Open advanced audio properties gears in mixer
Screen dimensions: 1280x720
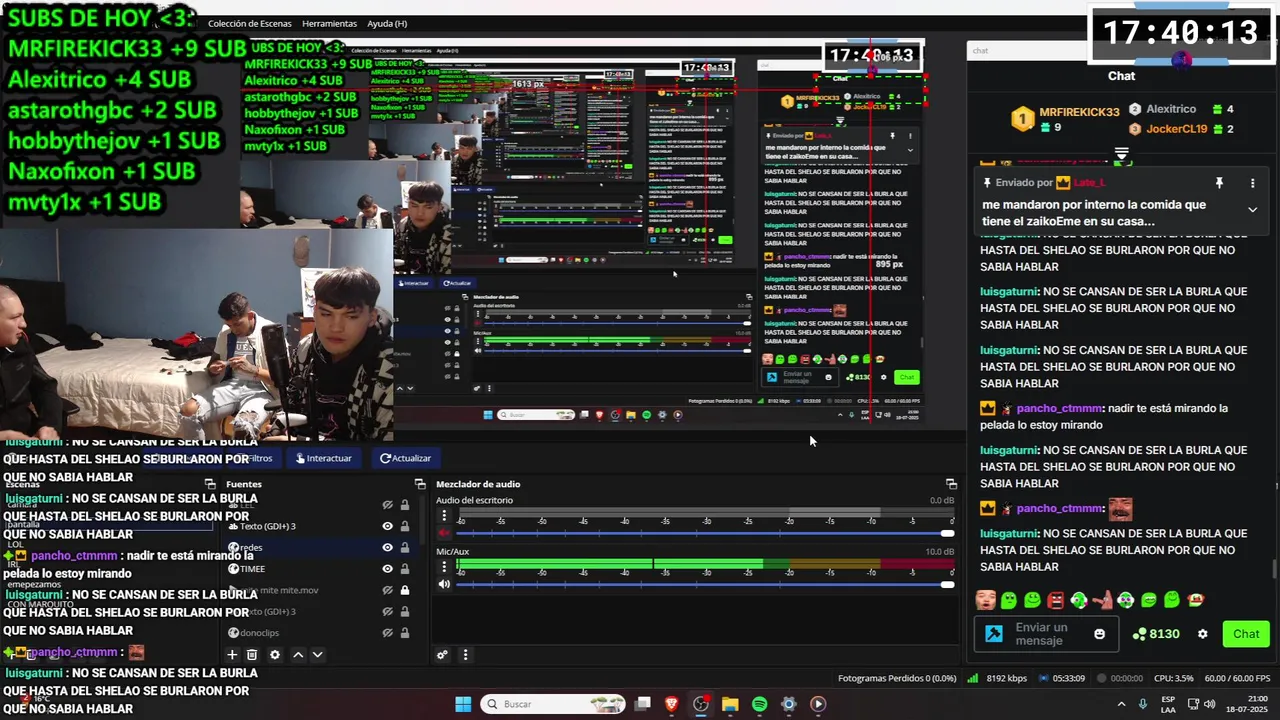pos(442,655)
